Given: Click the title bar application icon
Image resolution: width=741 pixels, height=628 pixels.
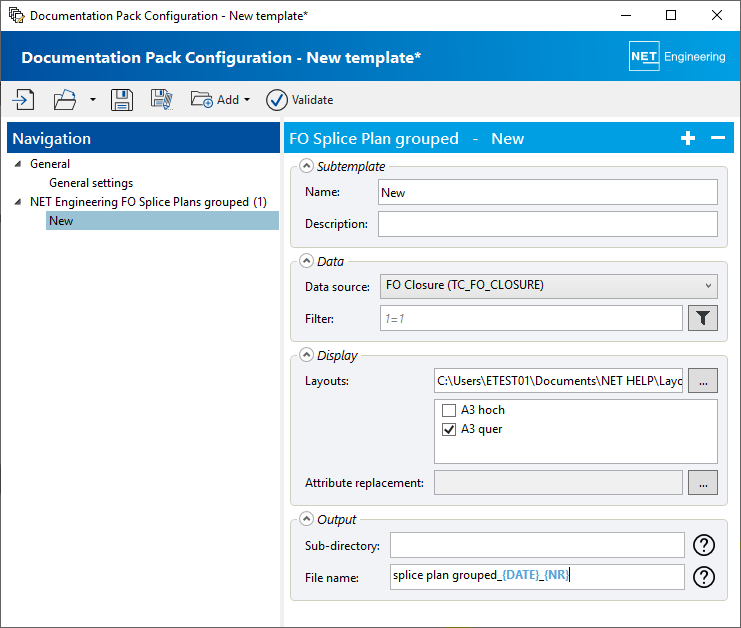Looking at the screenshot, I should coord(17,15).
